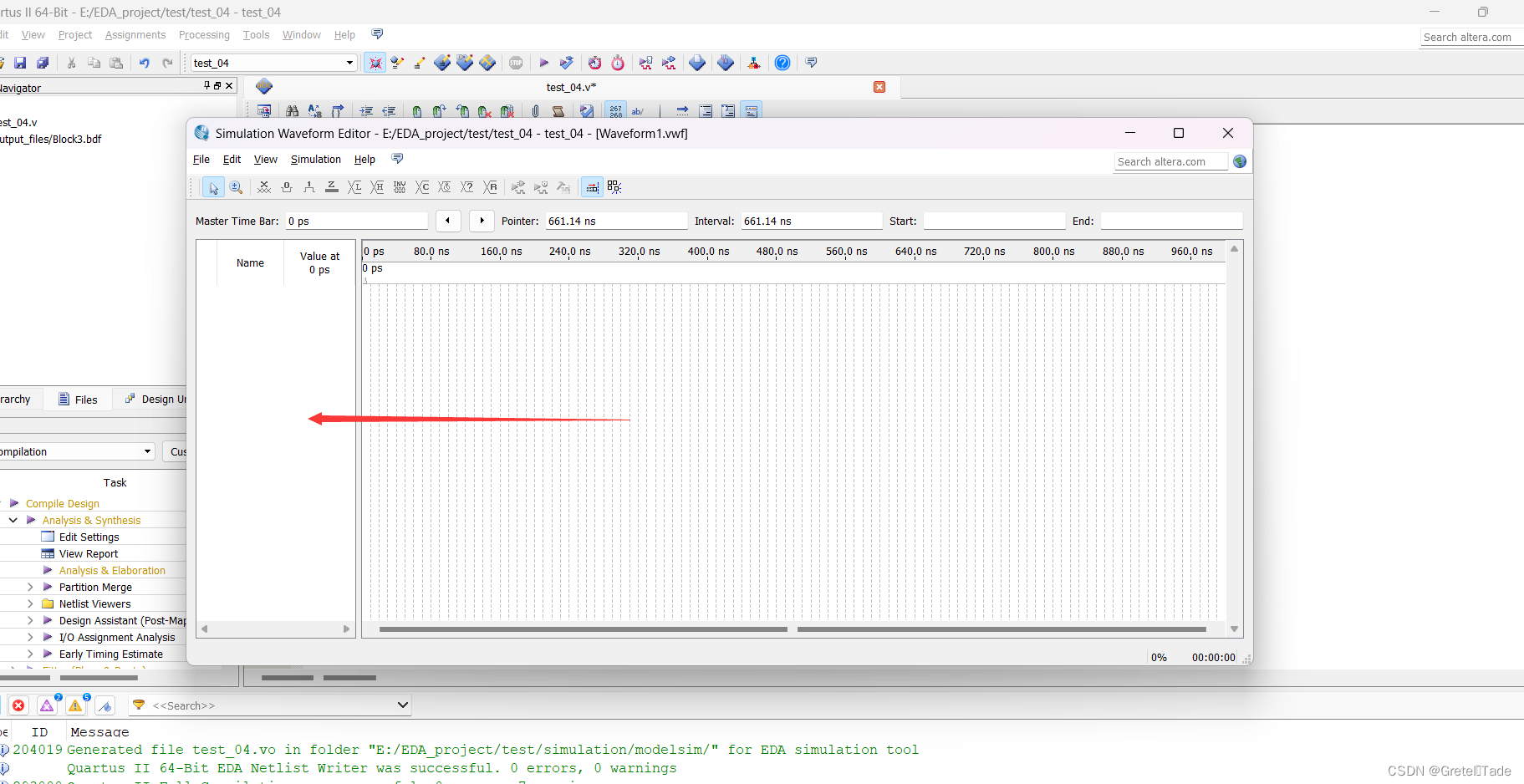Start Compilation with play icon in Quartus toolbar
This screenshot has height=784, width=1524.
pos(543,63)
